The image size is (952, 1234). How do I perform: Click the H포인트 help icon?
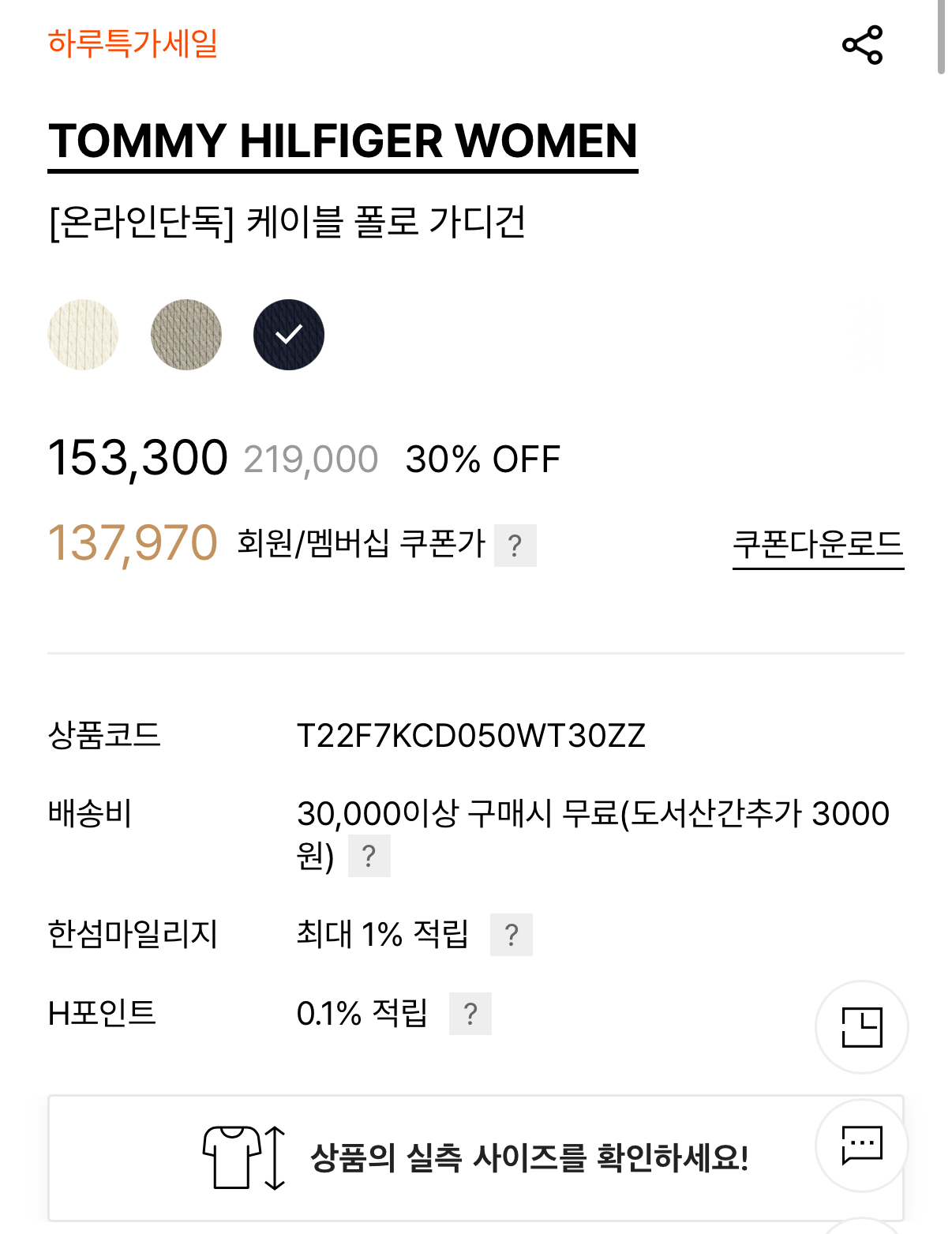(470, 1013)
